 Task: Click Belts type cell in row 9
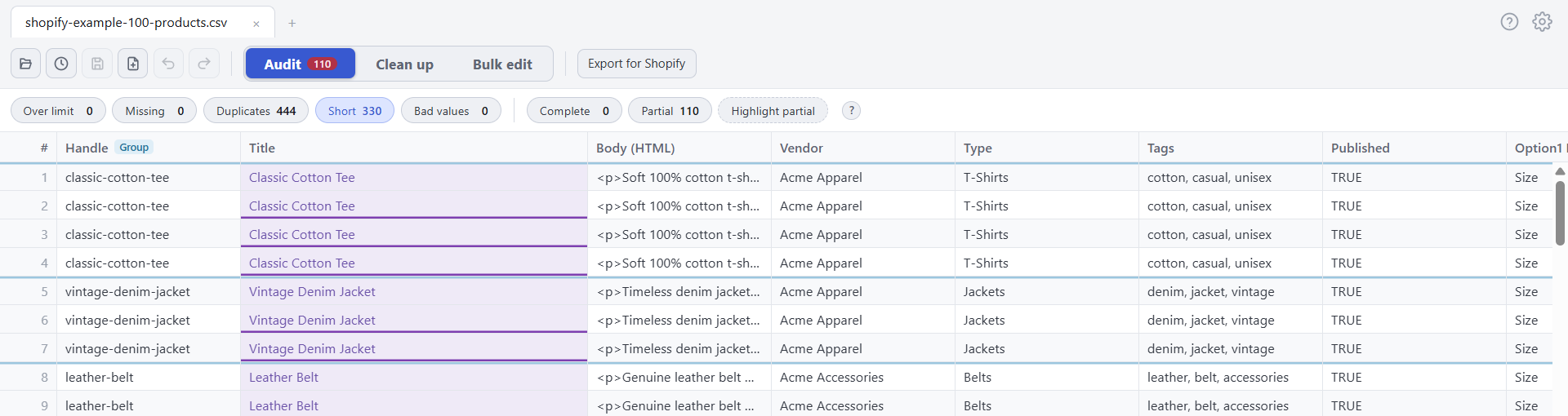(1046, 405)
